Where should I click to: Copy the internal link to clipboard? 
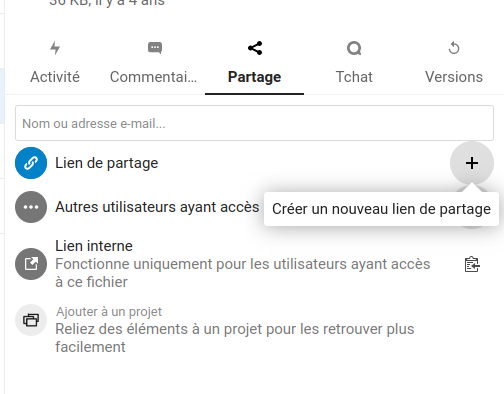[x=472, y=265]
